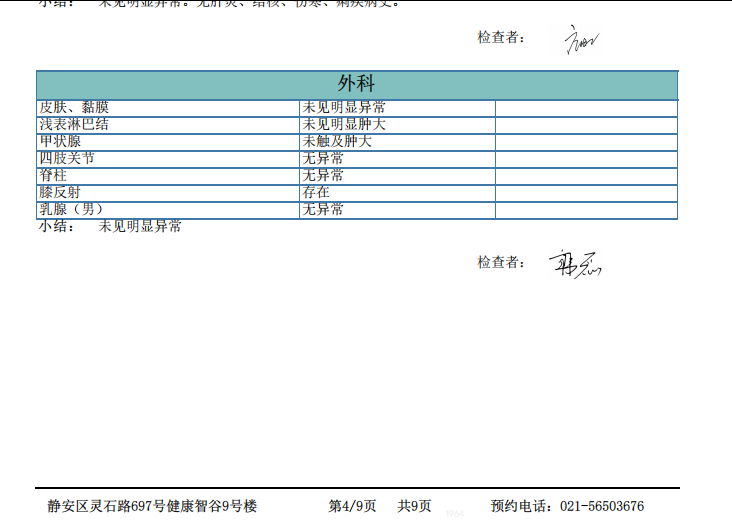Select the 甲状腺 row label
The width and height of the screenshot is (732, 525).
[x=60, y=142]
